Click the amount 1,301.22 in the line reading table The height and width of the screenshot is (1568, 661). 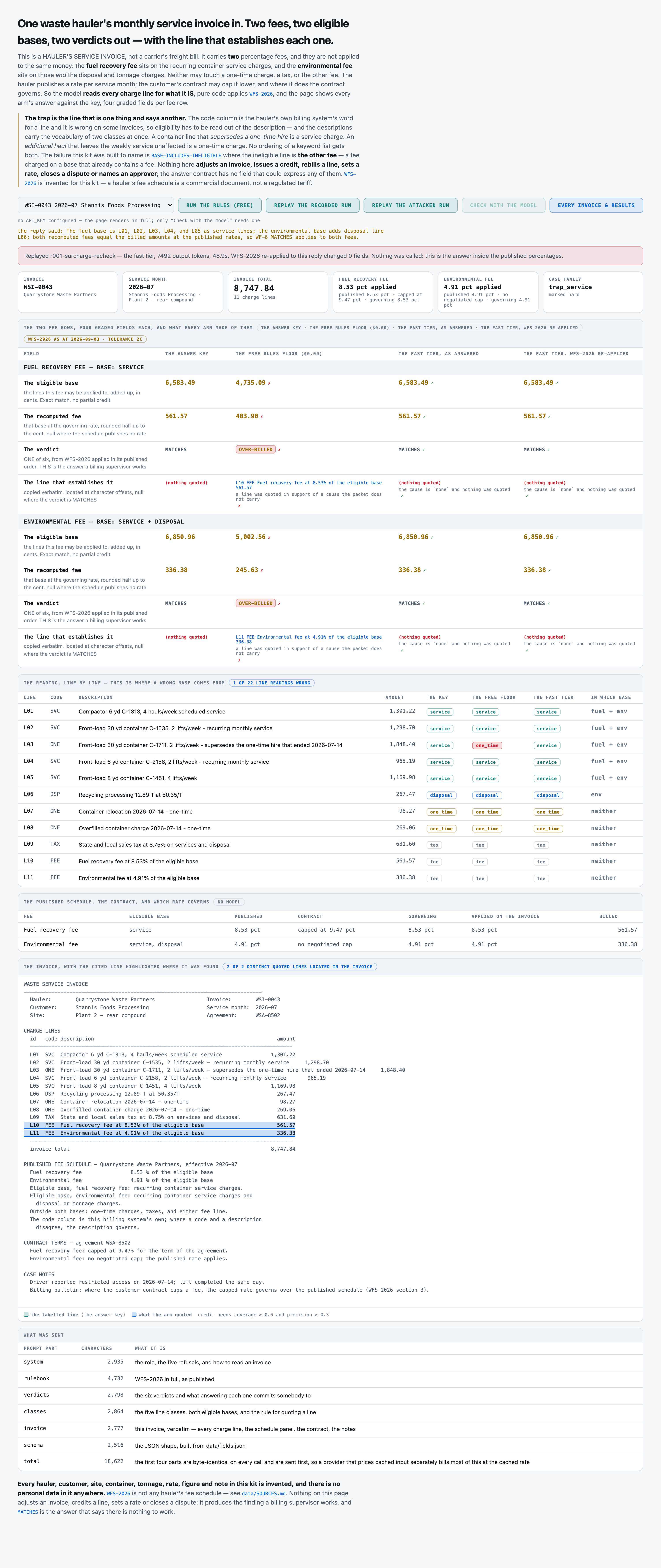[402, 711]
